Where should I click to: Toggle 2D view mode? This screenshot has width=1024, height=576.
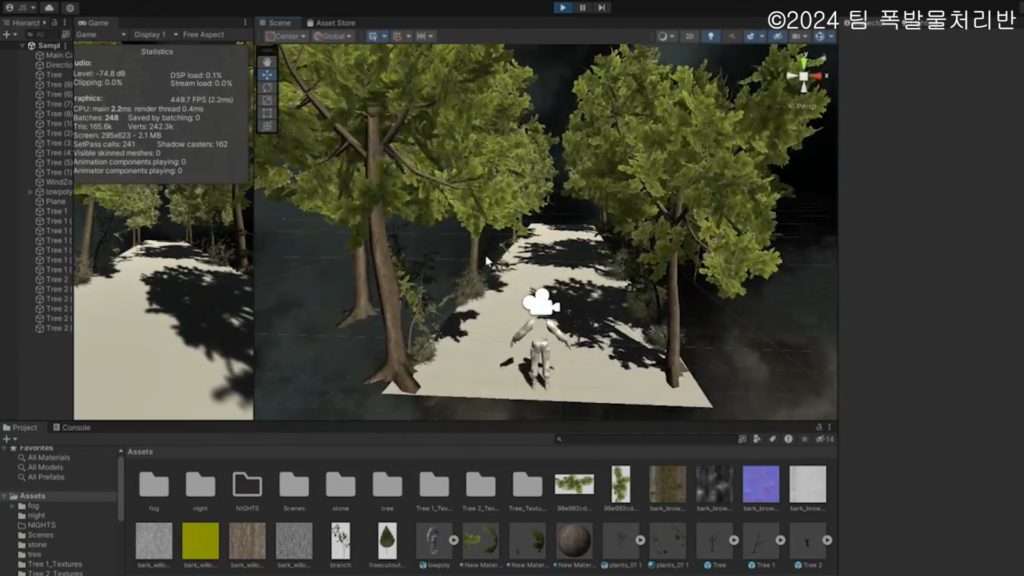point(689,36)
